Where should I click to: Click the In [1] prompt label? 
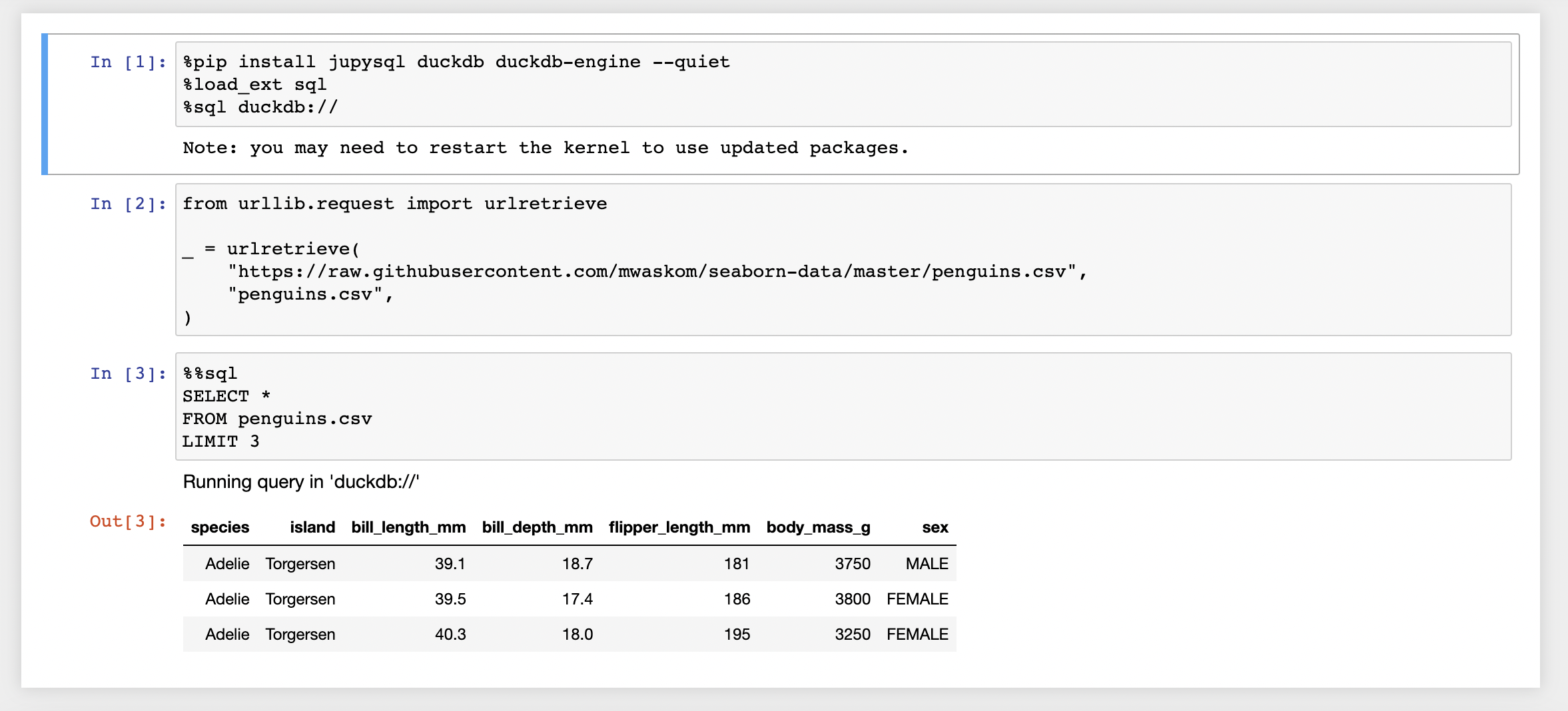(x=128, y=63)
